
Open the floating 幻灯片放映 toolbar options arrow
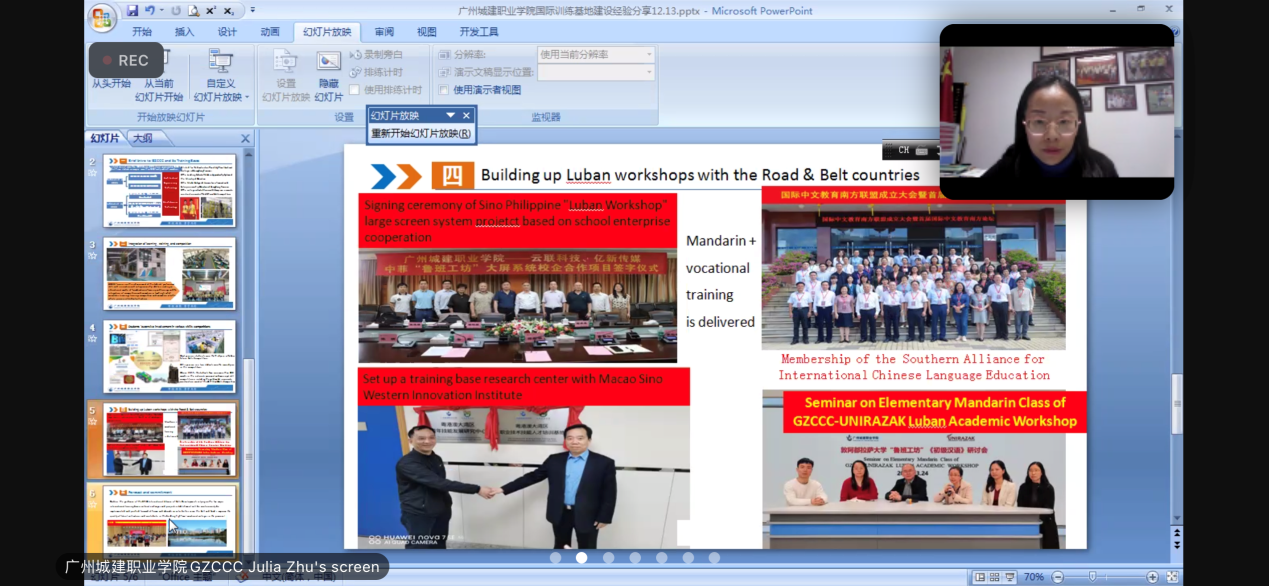450,116
